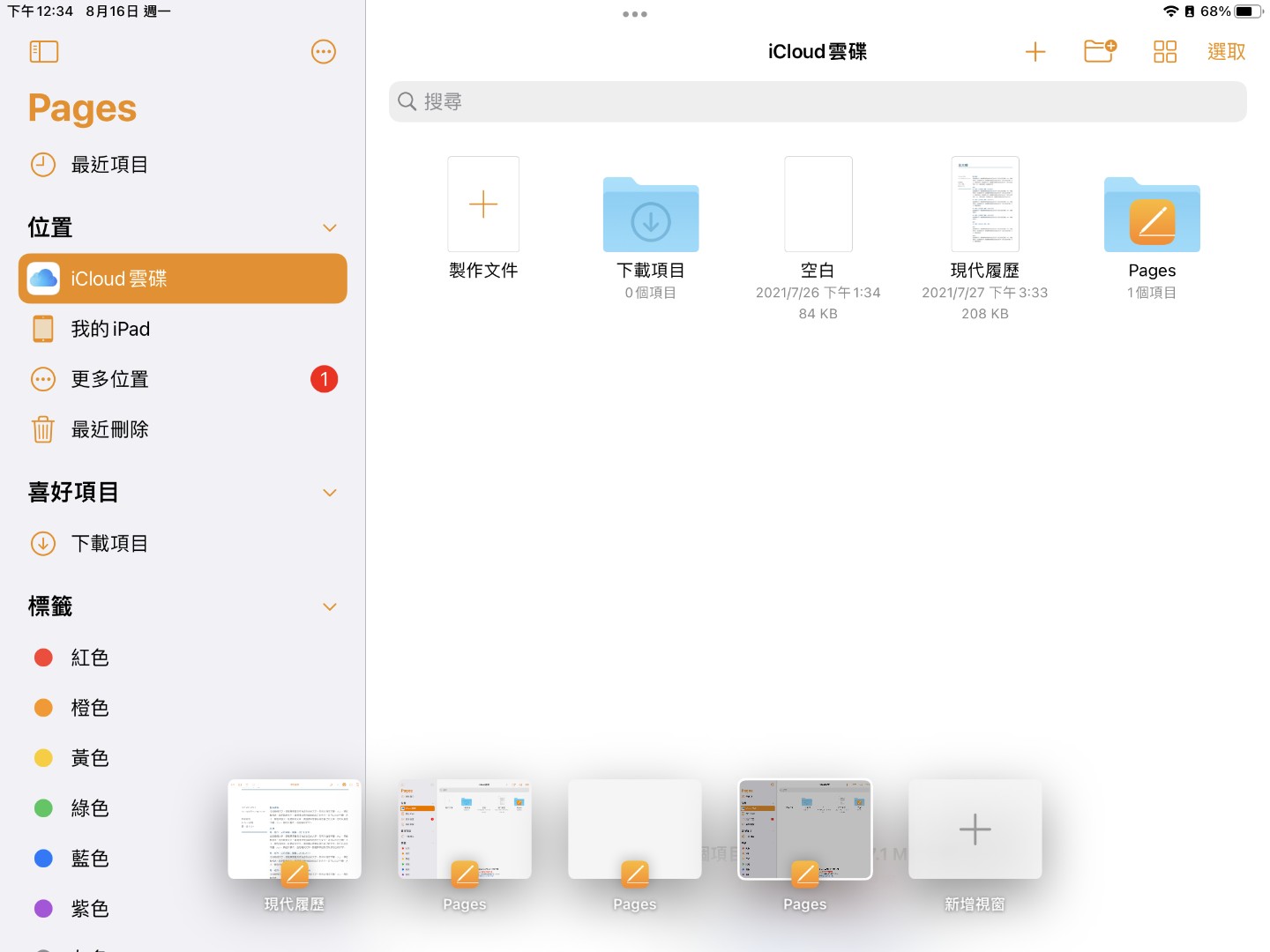Click the 搜尋 search field

coord(818,102)
